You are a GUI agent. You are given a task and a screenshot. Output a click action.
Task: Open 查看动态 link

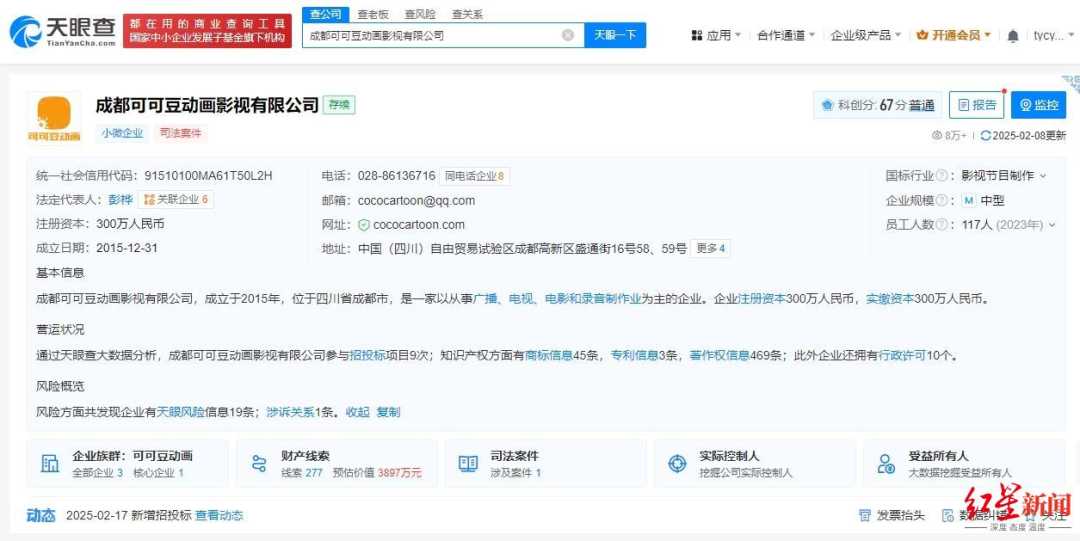(x=219, y=516)
